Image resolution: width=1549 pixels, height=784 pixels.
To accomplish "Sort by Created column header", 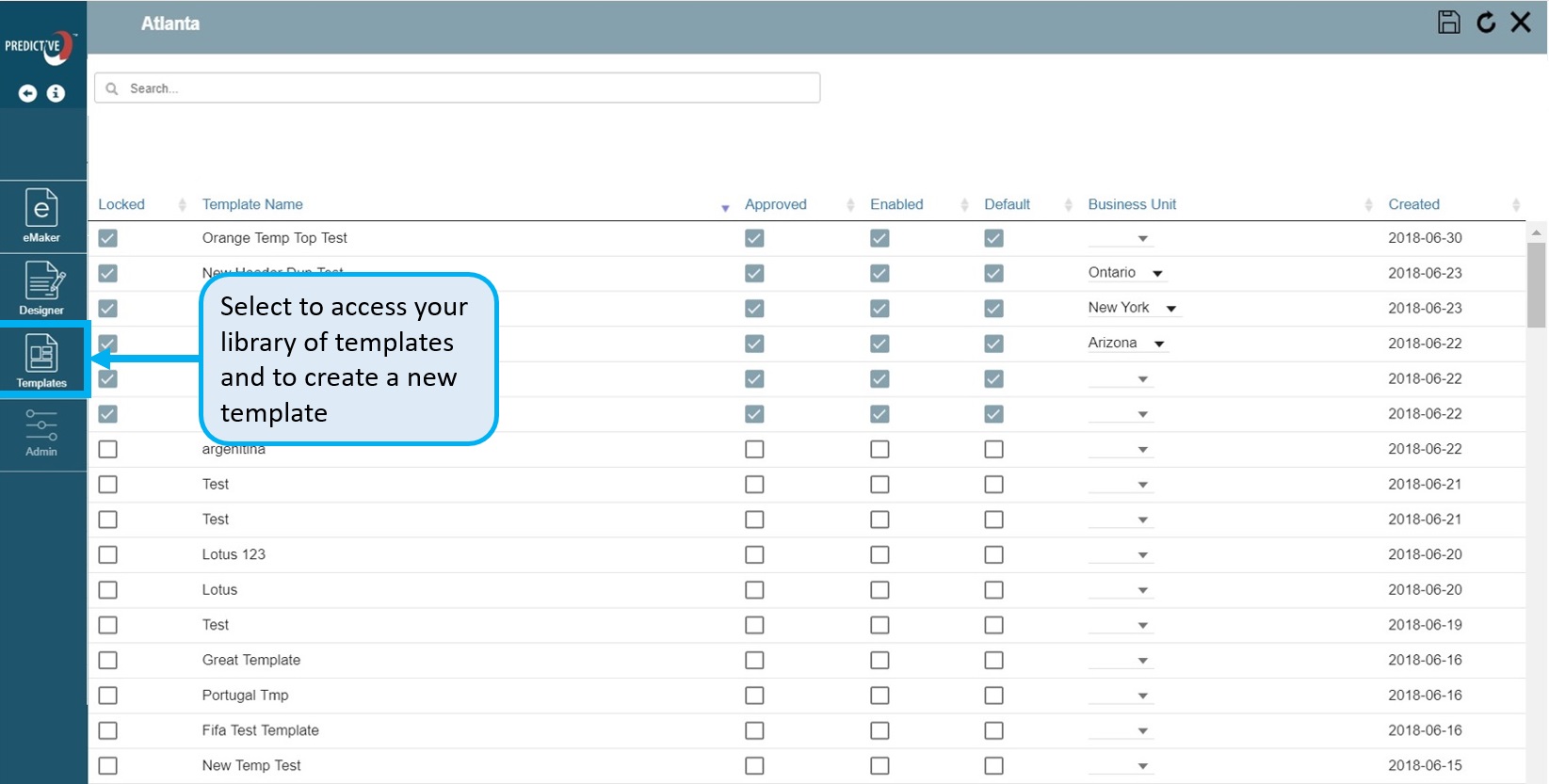I will click(1413, 204).
